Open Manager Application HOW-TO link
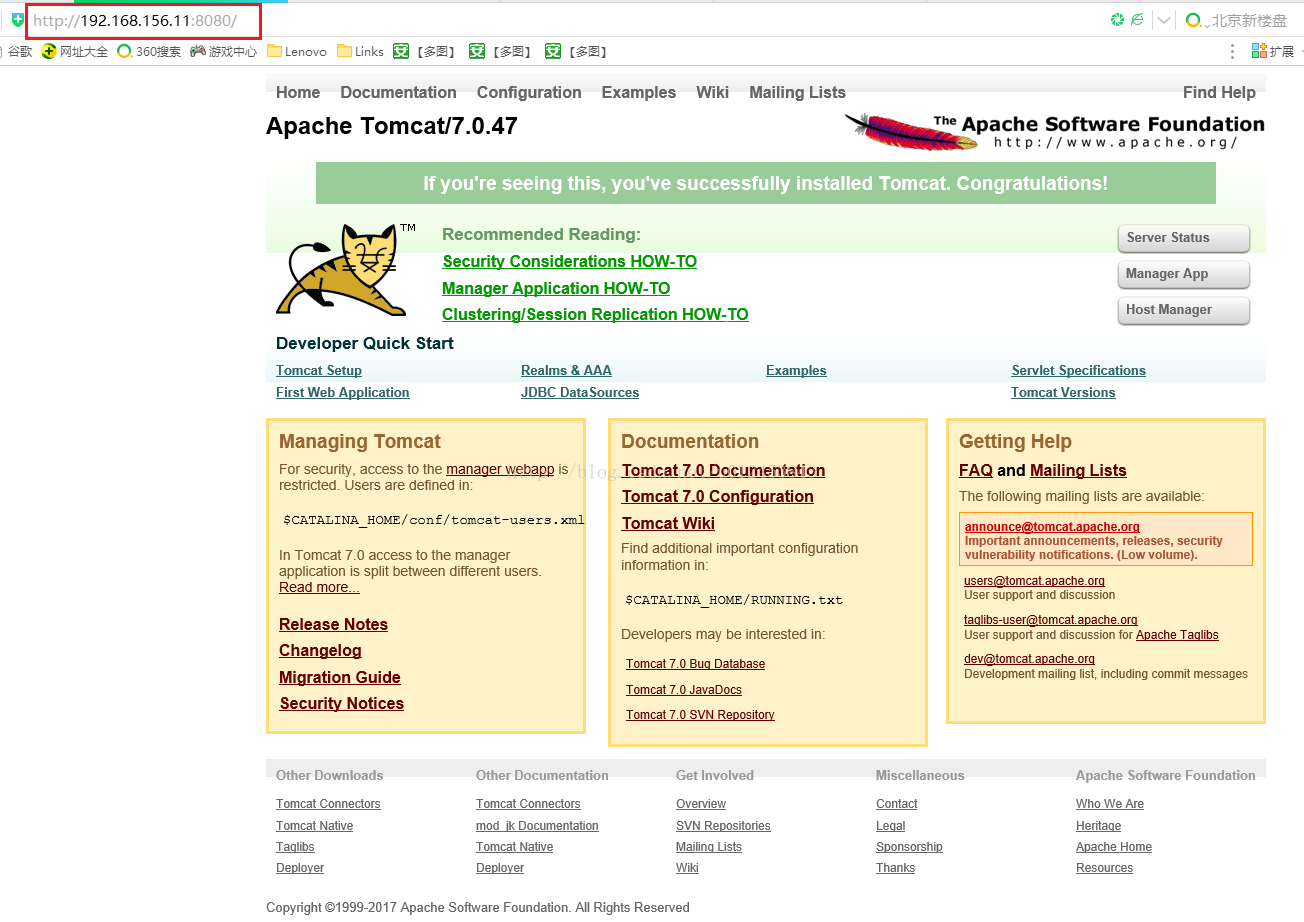Viewport: 1304px width, 922px height. click(556, 288)
